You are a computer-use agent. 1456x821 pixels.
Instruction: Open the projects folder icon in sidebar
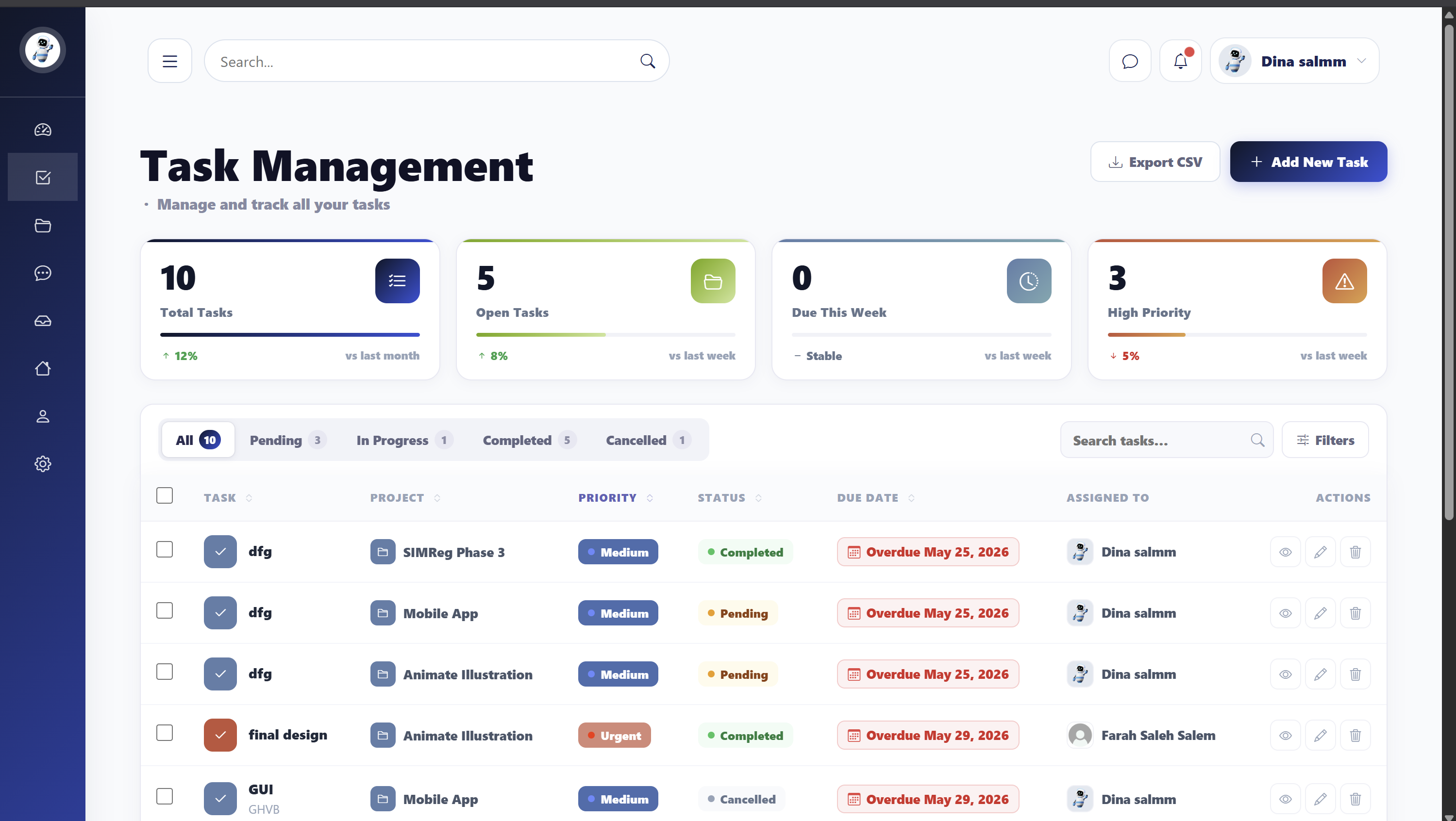(43, 226)
